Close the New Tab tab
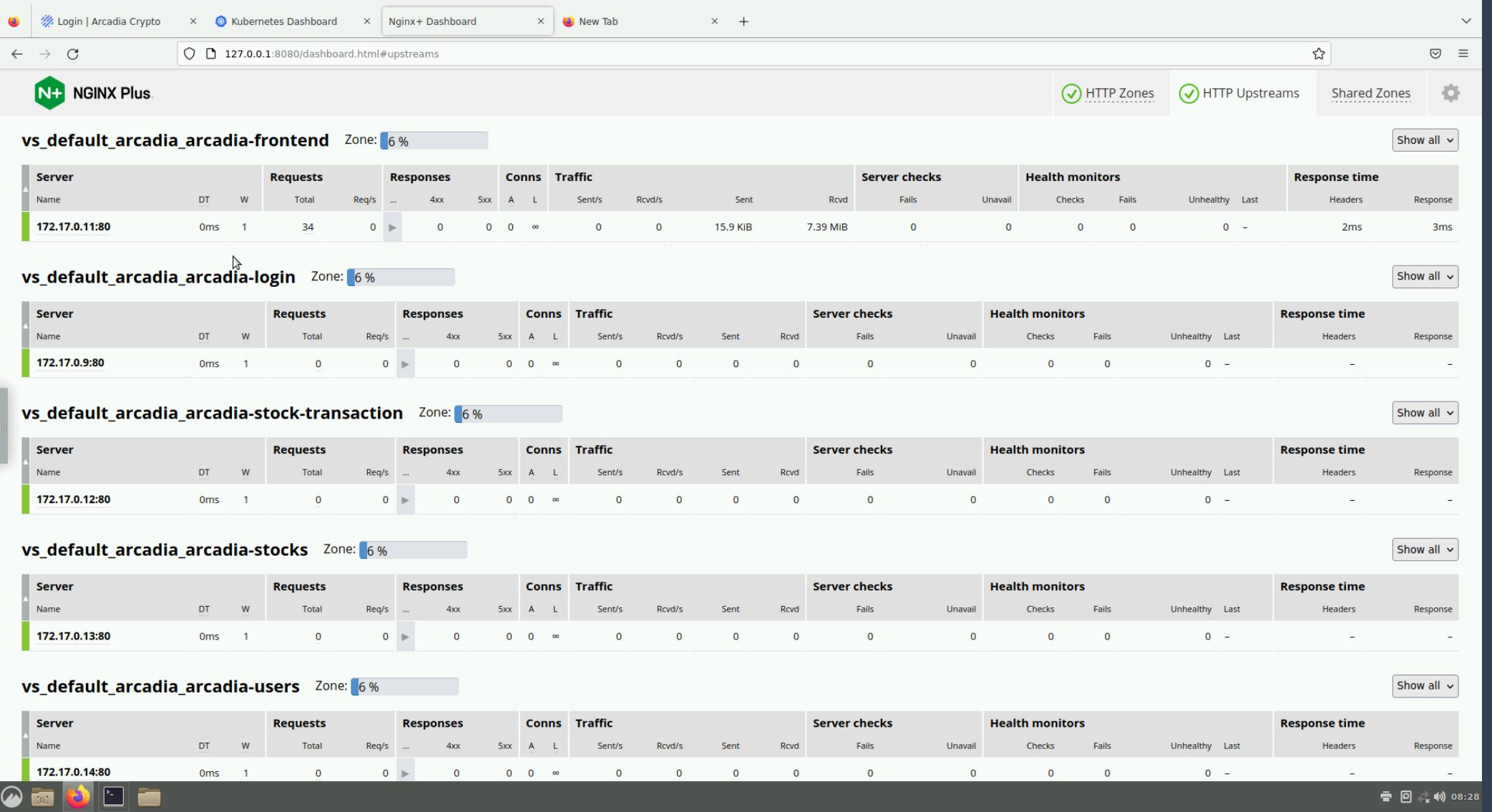Image resolution: width=1492 pixels, height=812 pixels. [x=714, y=21]
